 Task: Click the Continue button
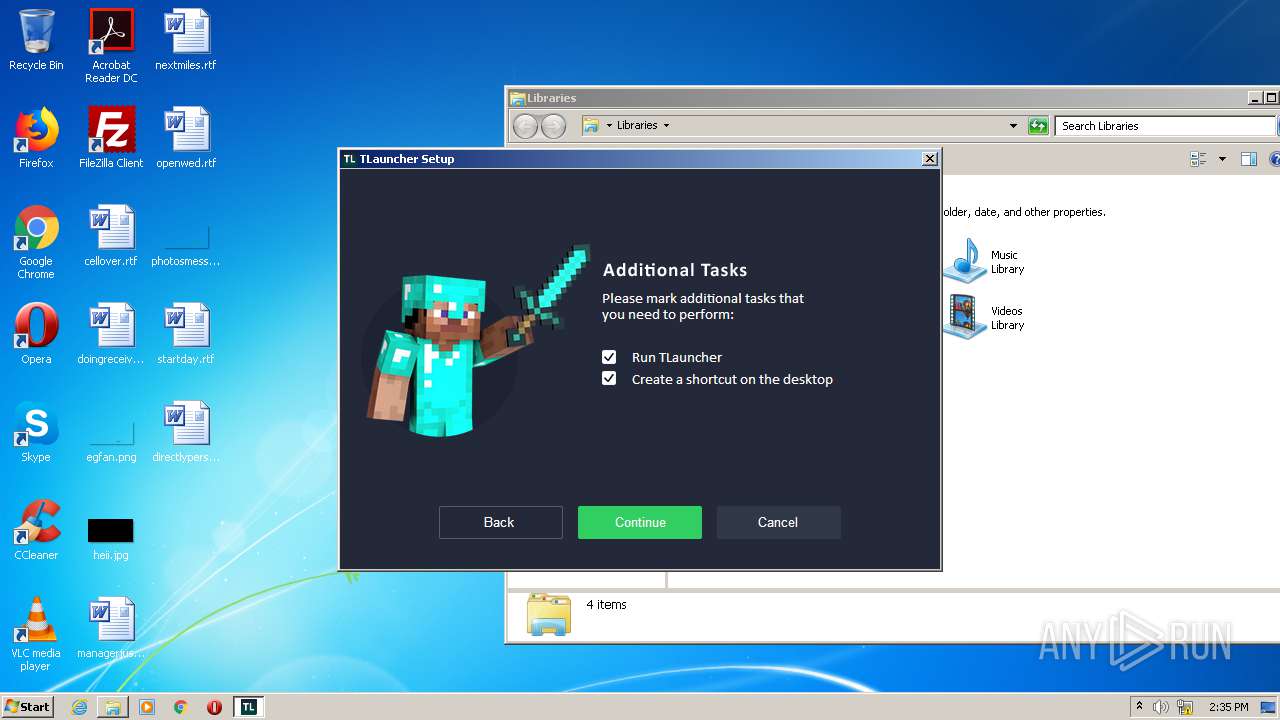pos(640,522)
